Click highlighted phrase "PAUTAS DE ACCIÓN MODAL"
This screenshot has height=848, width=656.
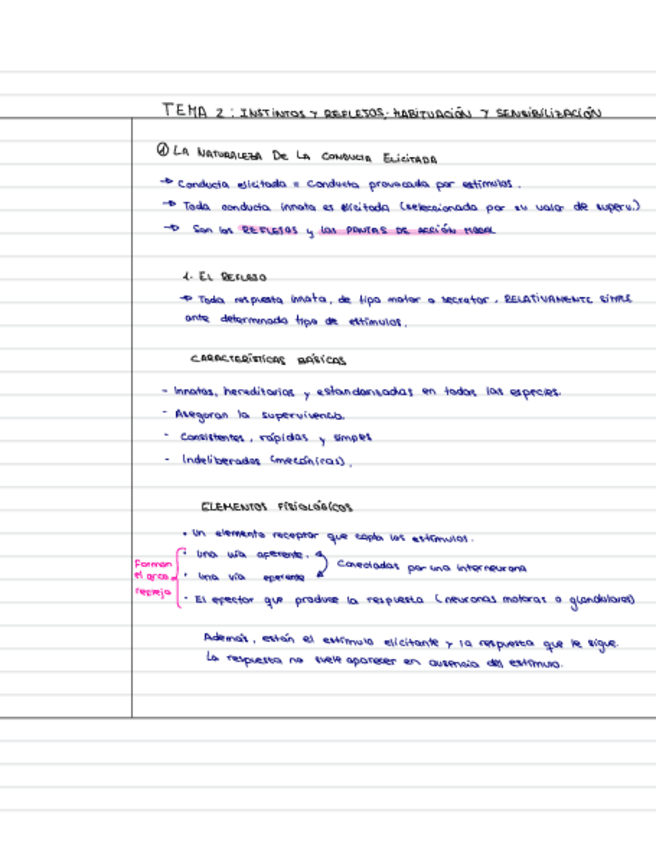click(x=408, y=230)
